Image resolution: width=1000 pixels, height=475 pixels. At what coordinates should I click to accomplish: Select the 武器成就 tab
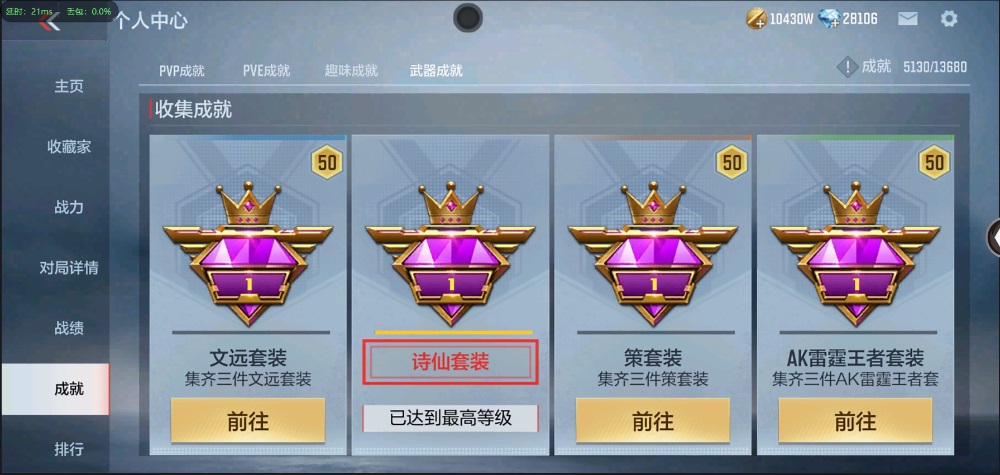click(x=436, y=71)
